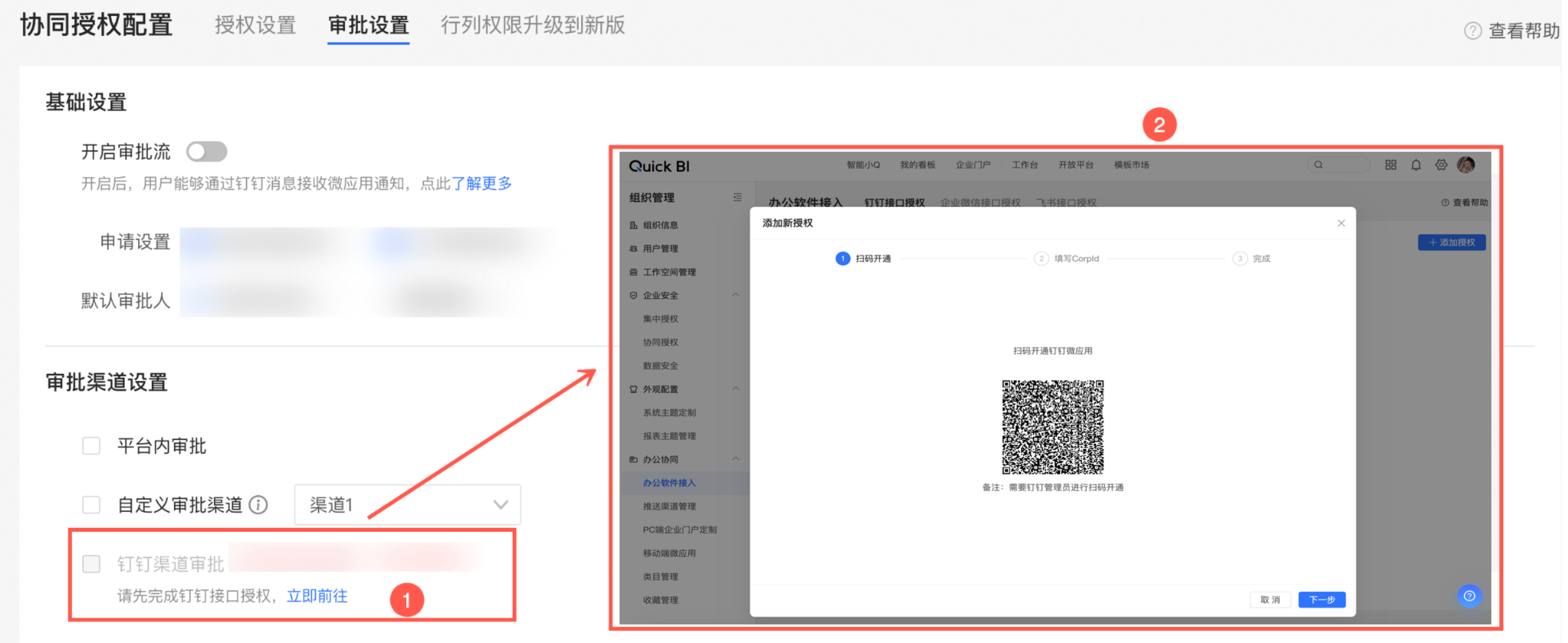Click the 添加新授权 dialog title
This screenshot has width=1568, height=643.
pyautogui.click(x=787, y=223)
